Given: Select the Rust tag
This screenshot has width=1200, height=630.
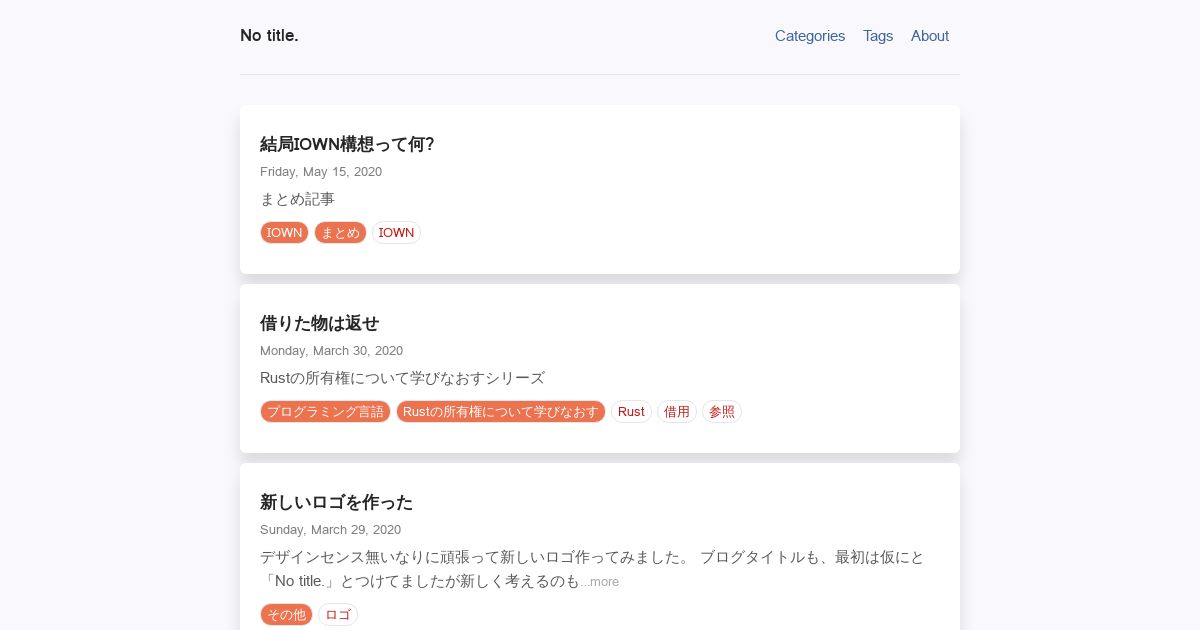Looking at the screenshot, I should 631,412.
